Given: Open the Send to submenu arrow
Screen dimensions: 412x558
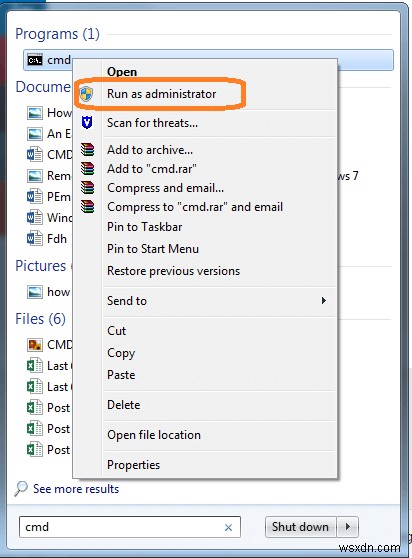Looking at the screenshot, I should [x=323, y=301].
